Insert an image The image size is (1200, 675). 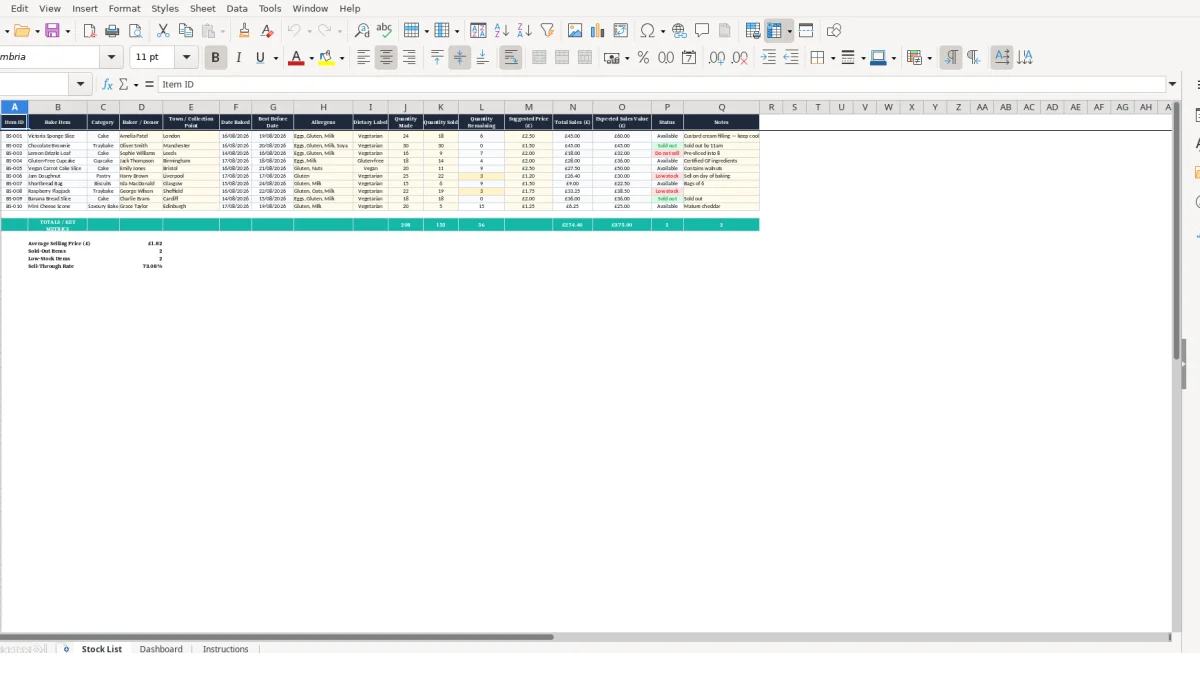pos(575,31)
